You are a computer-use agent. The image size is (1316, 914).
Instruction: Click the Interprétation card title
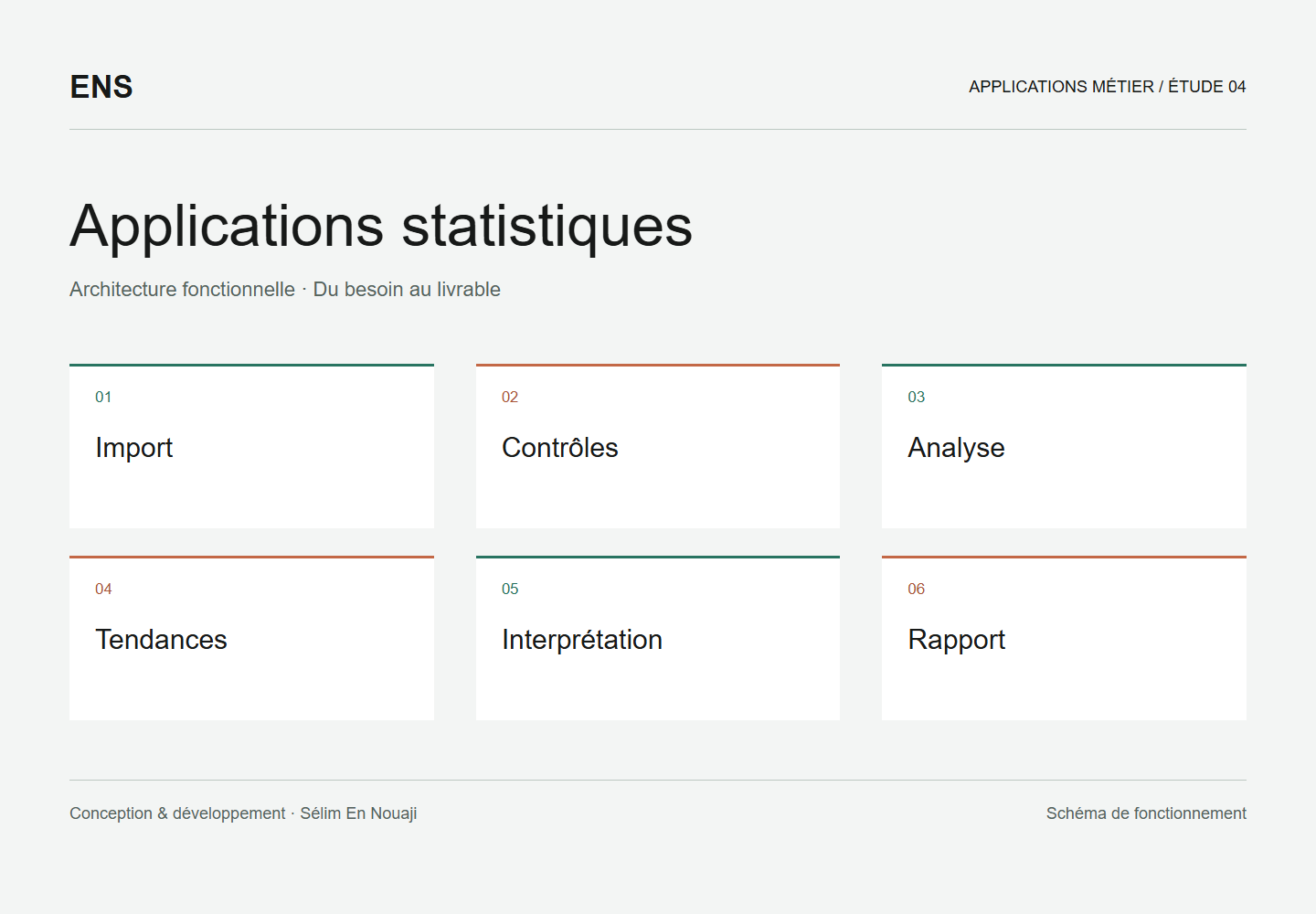[582, 640]
